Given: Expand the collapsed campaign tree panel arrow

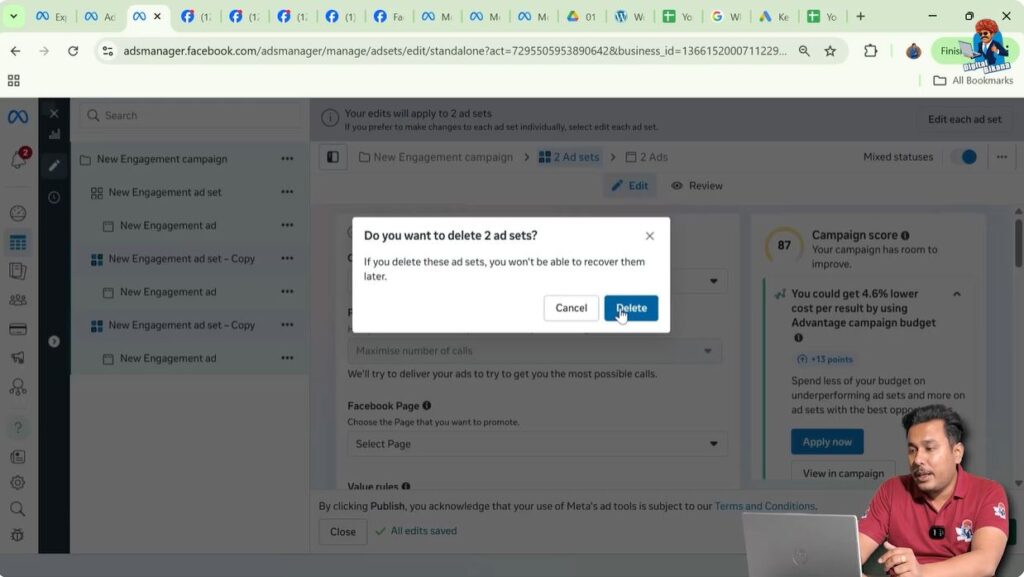Looking at the screenshot, I should click(54, 341).
